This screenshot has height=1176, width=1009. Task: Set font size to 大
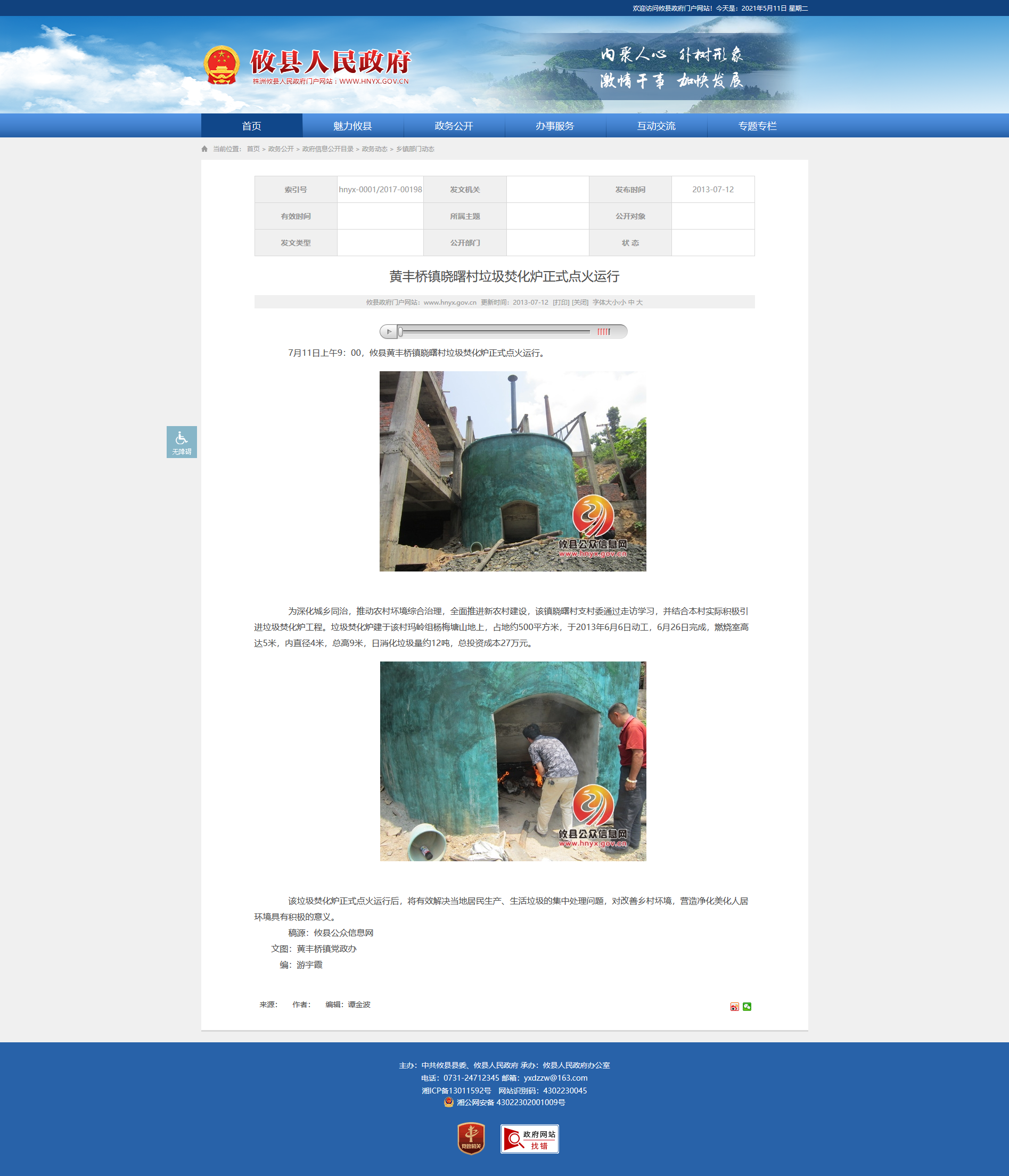click(x=639, y=303)
